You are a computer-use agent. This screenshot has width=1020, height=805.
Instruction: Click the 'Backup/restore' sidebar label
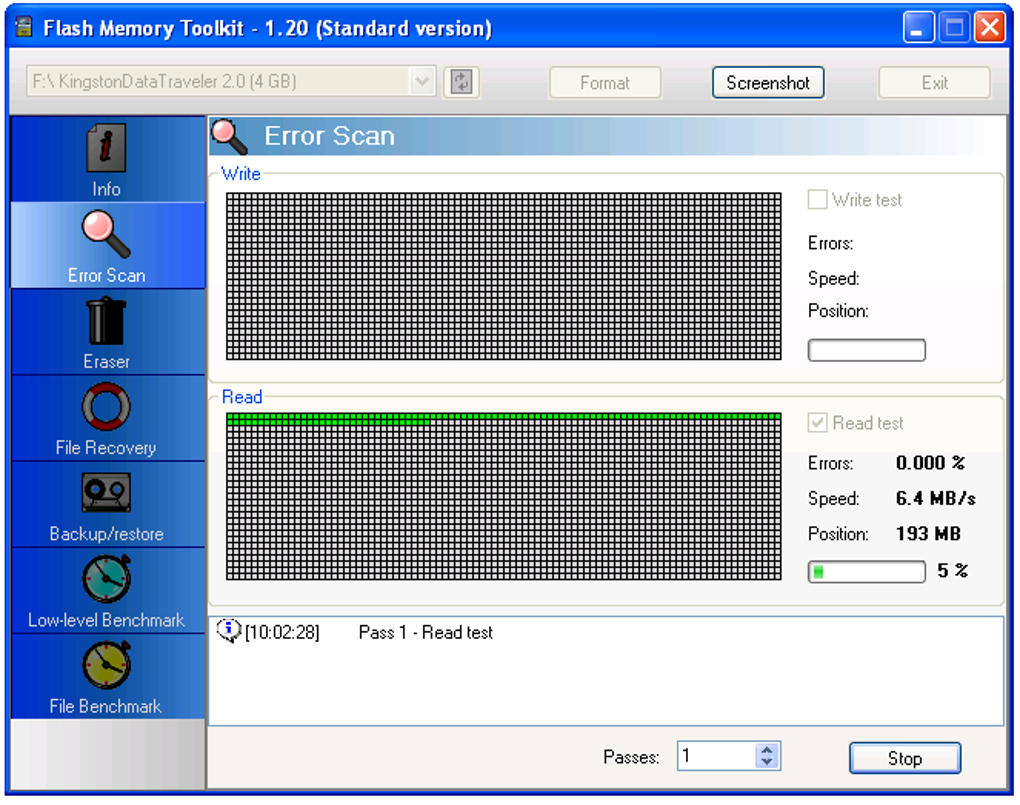pyautogui.click(x=106, y=534)
